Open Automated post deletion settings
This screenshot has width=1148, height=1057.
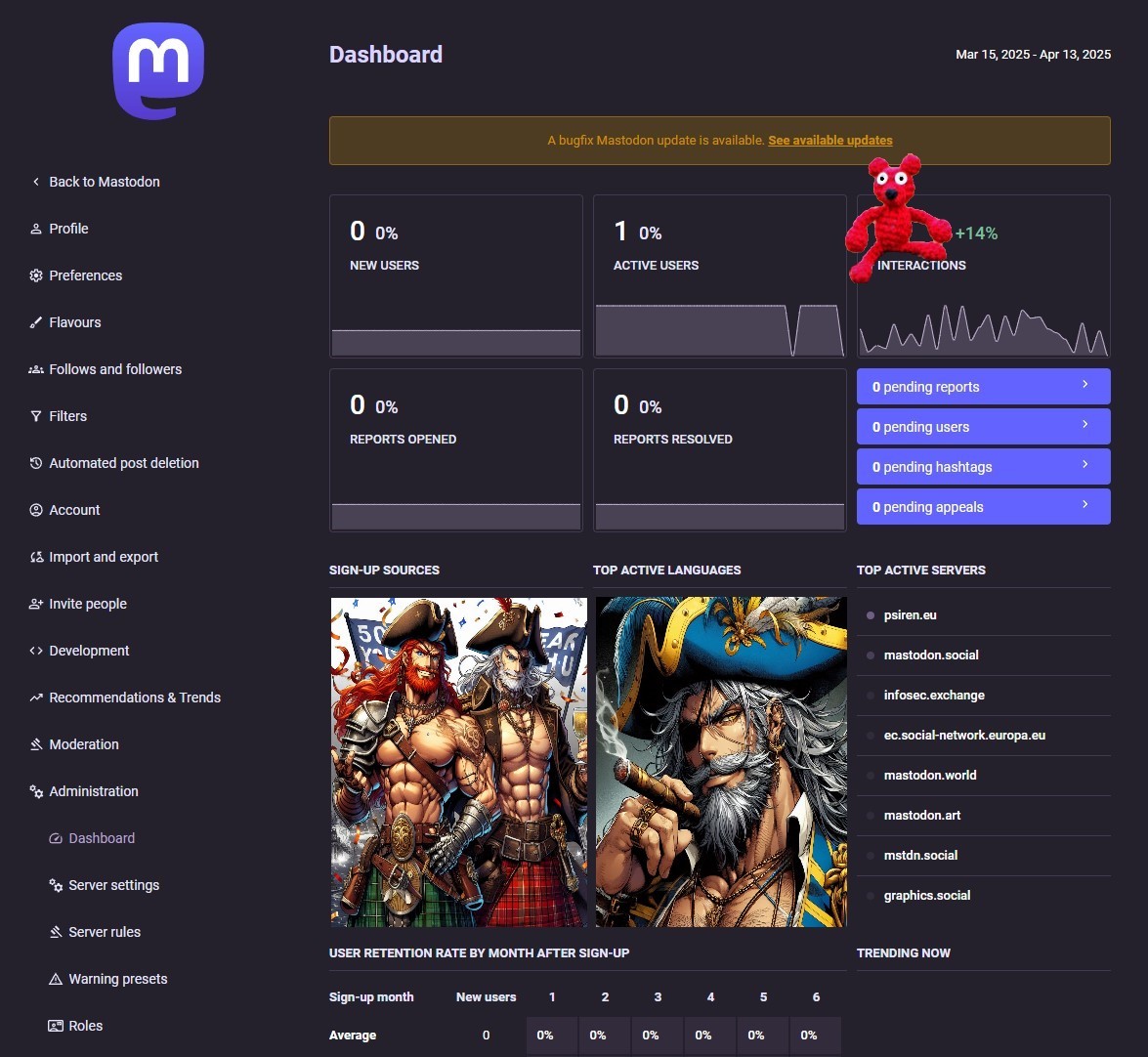click(124, 463)
